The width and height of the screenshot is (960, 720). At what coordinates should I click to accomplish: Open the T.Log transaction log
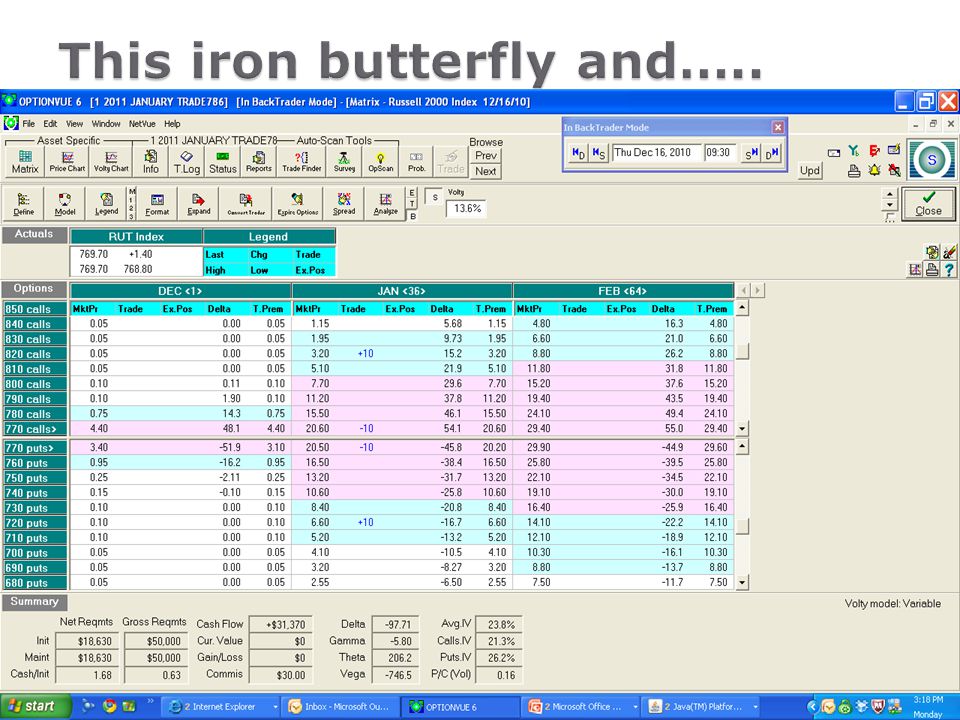[186, 162]
